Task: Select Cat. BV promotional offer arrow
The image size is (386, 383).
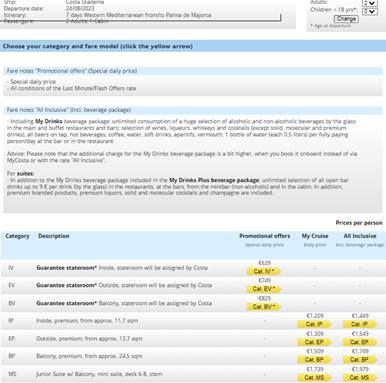Action: pos(264,307)
